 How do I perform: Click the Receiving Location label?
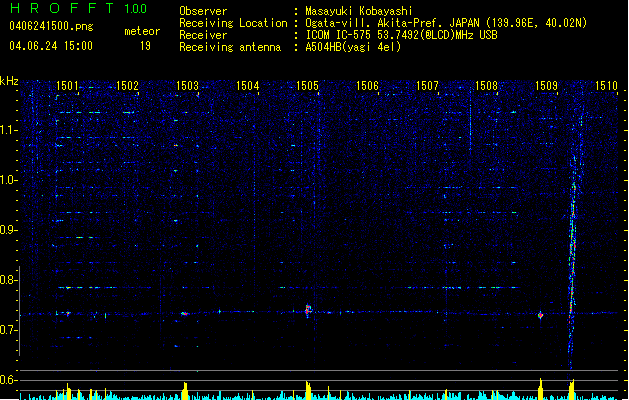coord(233,23)
